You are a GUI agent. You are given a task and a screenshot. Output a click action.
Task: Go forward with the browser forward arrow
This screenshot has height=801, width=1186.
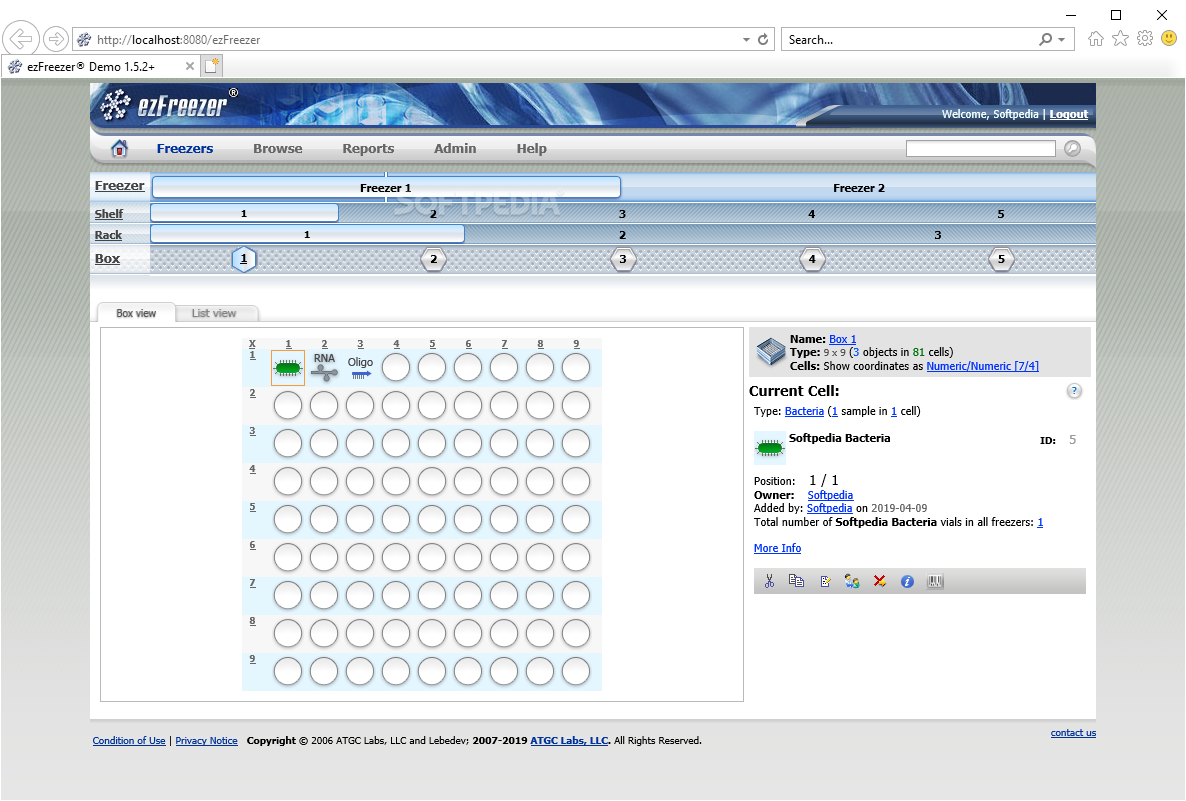[55, 39]
